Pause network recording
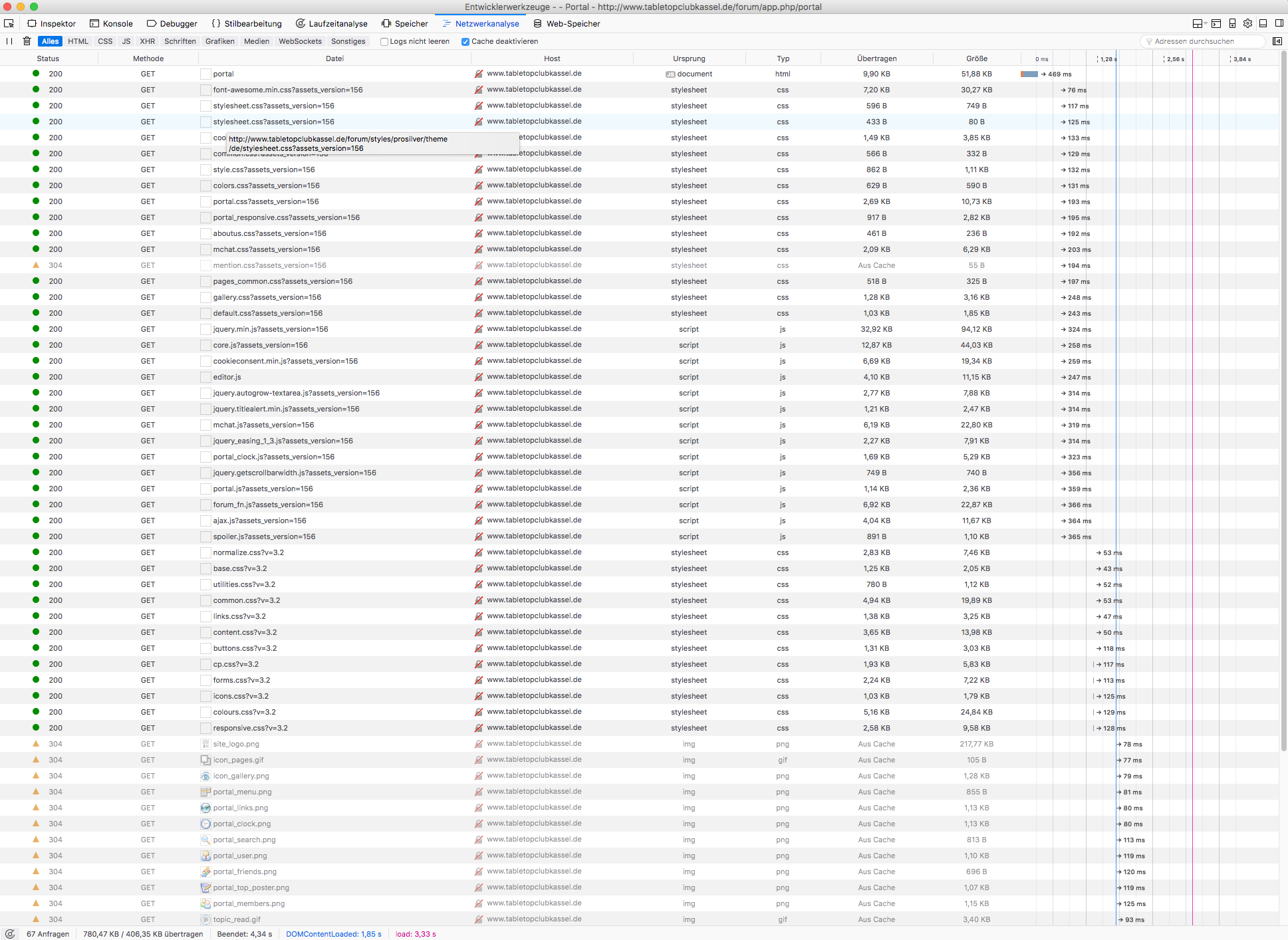This screenshot has height=940, width=1288. 9,41
